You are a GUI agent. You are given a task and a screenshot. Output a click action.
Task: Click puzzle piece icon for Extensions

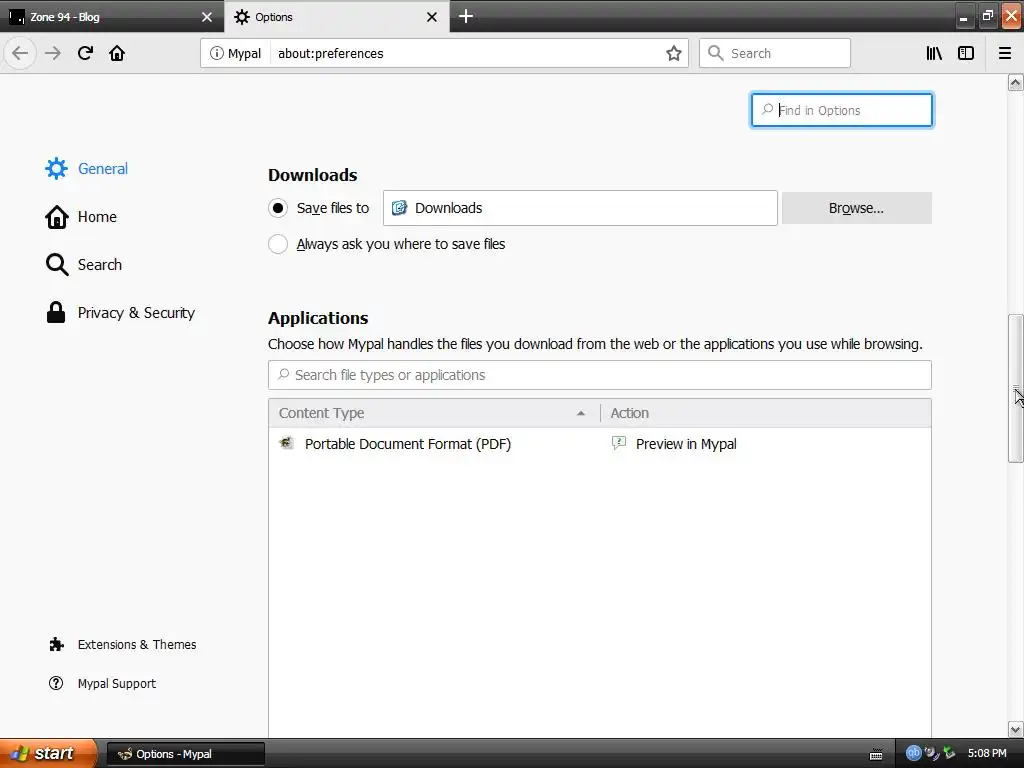(x=56, y=645)
